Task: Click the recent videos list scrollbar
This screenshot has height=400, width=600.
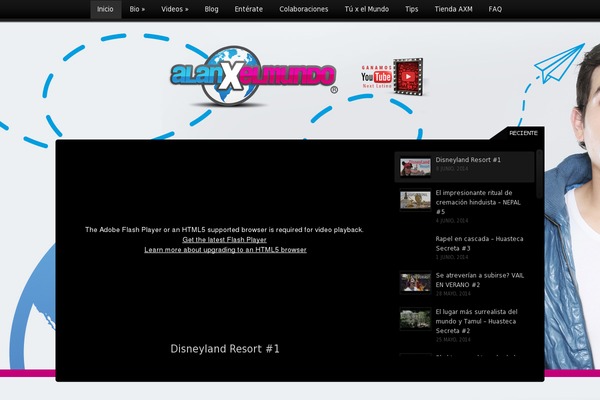Action: click(x=539, y=174)
